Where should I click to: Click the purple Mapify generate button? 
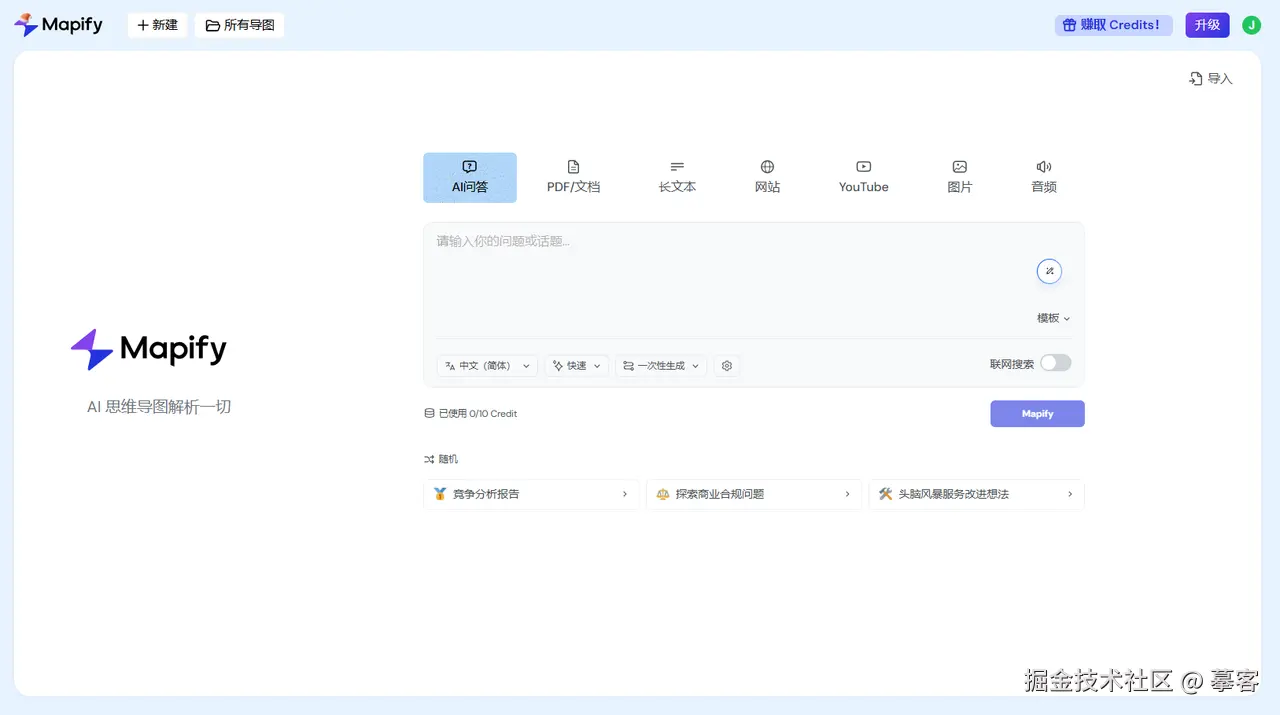1037,414
